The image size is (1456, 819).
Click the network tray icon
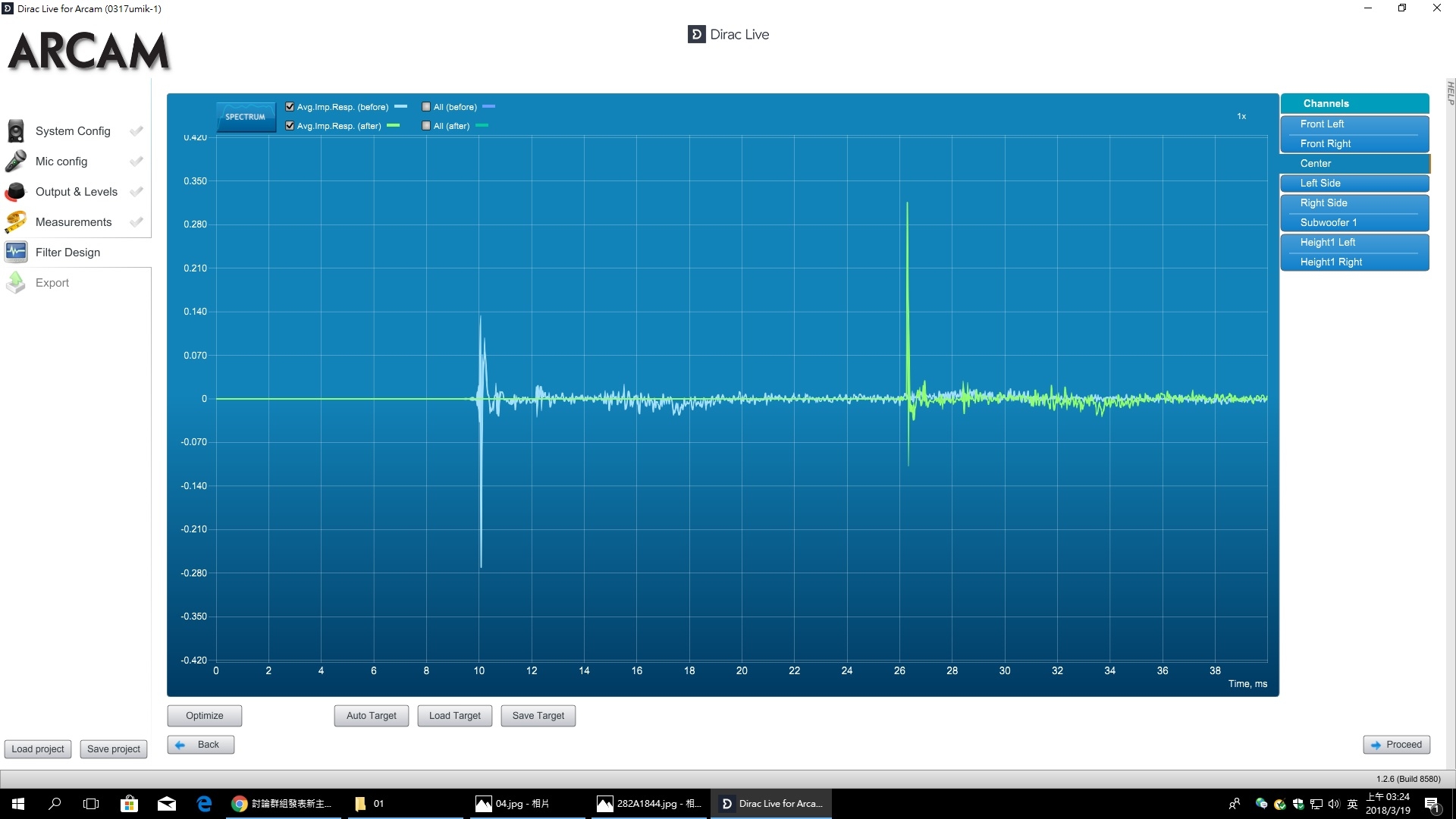1316,804
